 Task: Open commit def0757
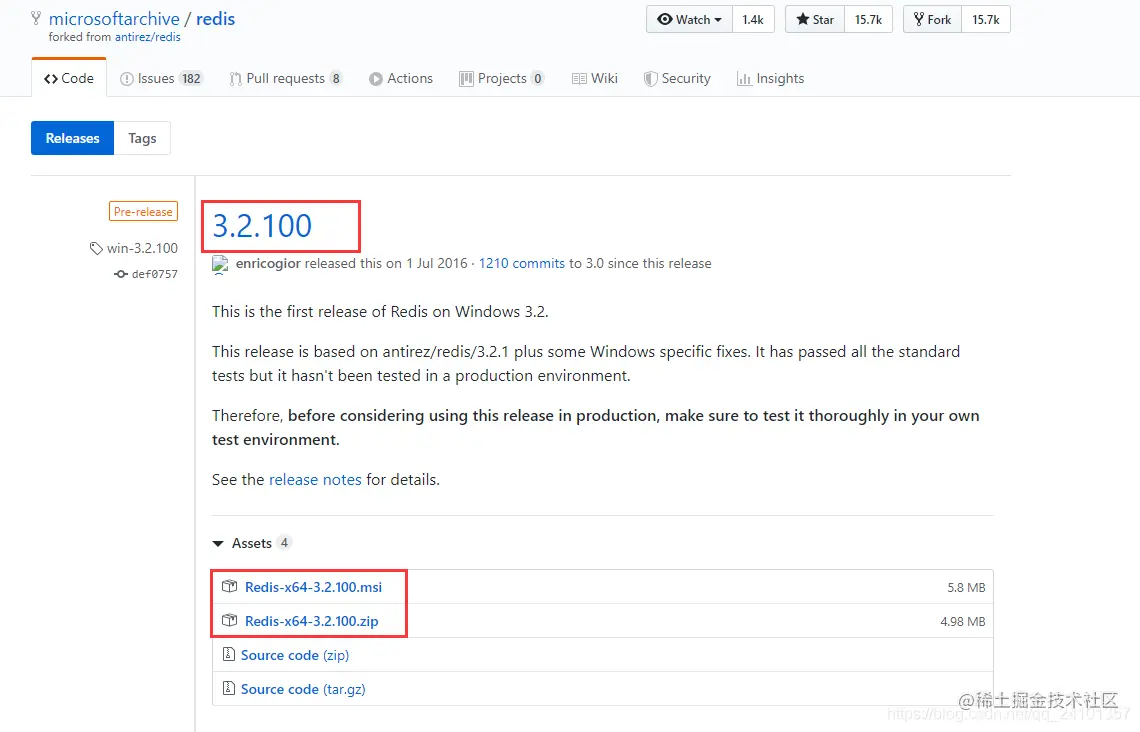(155, 274)
